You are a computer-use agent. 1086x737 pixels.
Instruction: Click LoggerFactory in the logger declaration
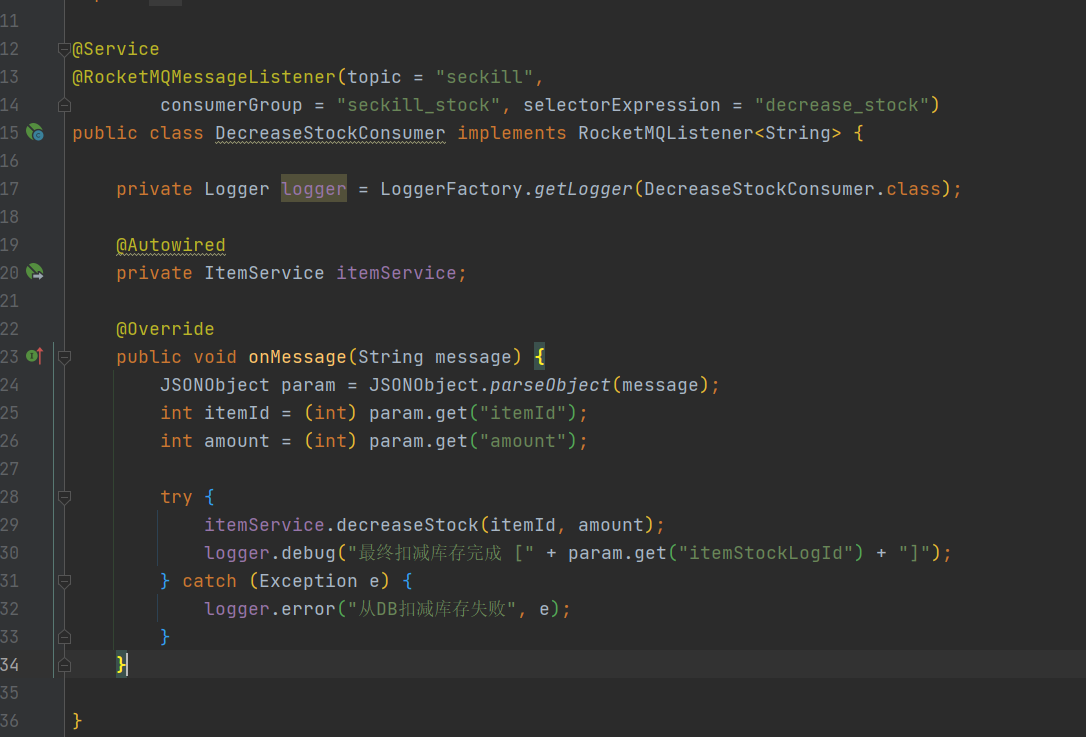(451, 189)
